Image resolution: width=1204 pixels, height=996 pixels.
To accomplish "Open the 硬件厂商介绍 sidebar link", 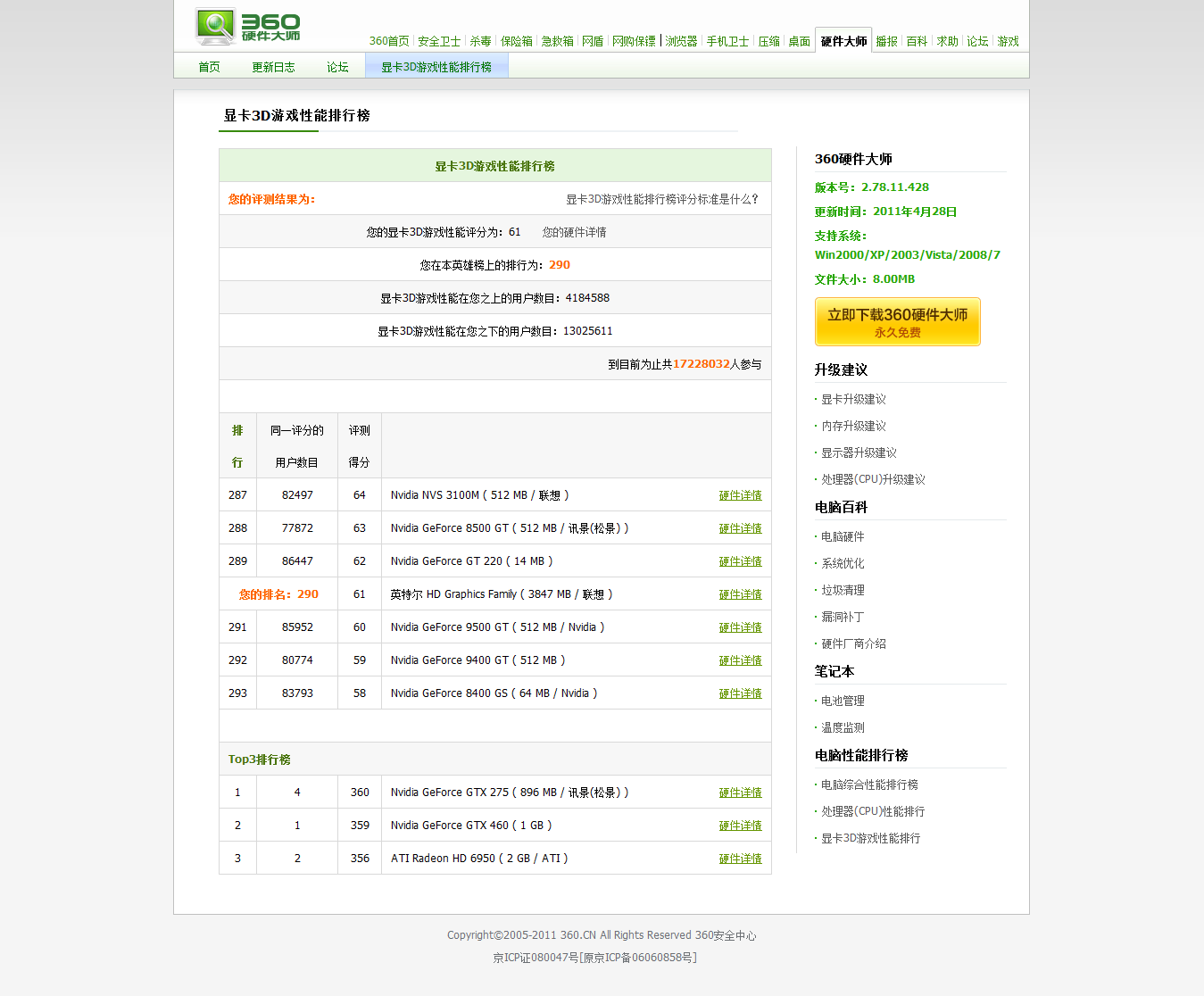I will click(853, 643).
